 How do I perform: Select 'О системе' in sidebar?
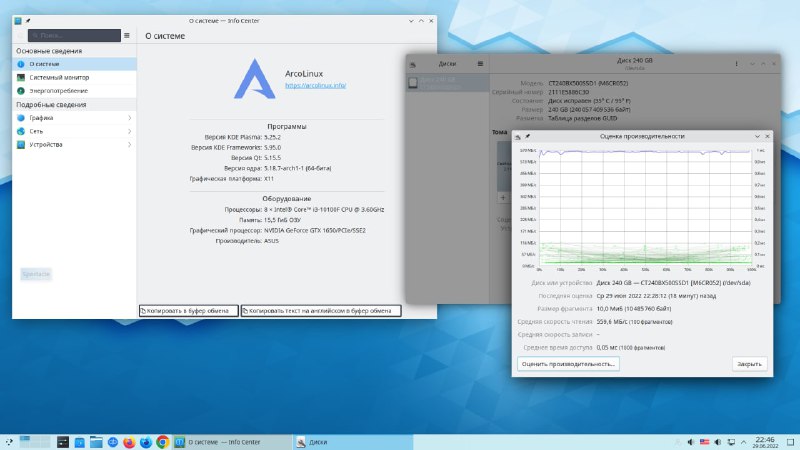74,64
